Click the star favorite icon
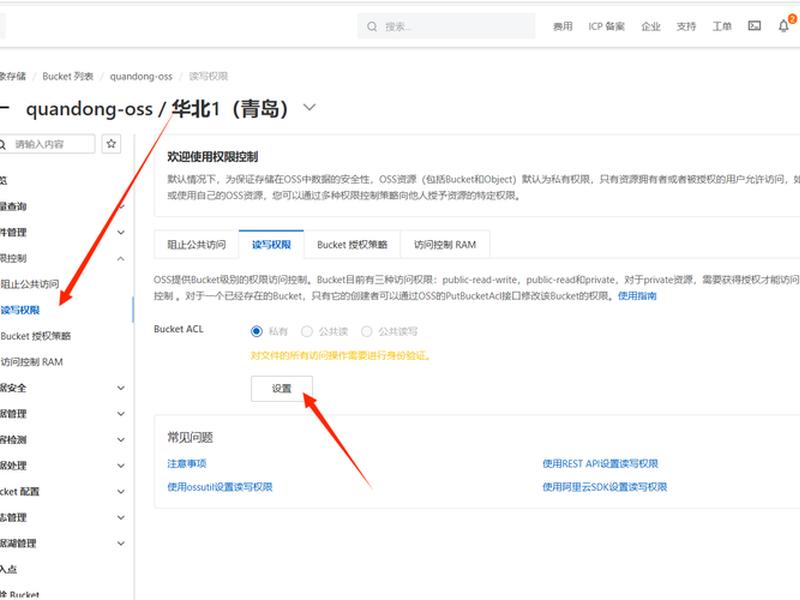This screenshot has width=800, height=600. [111, 144]
